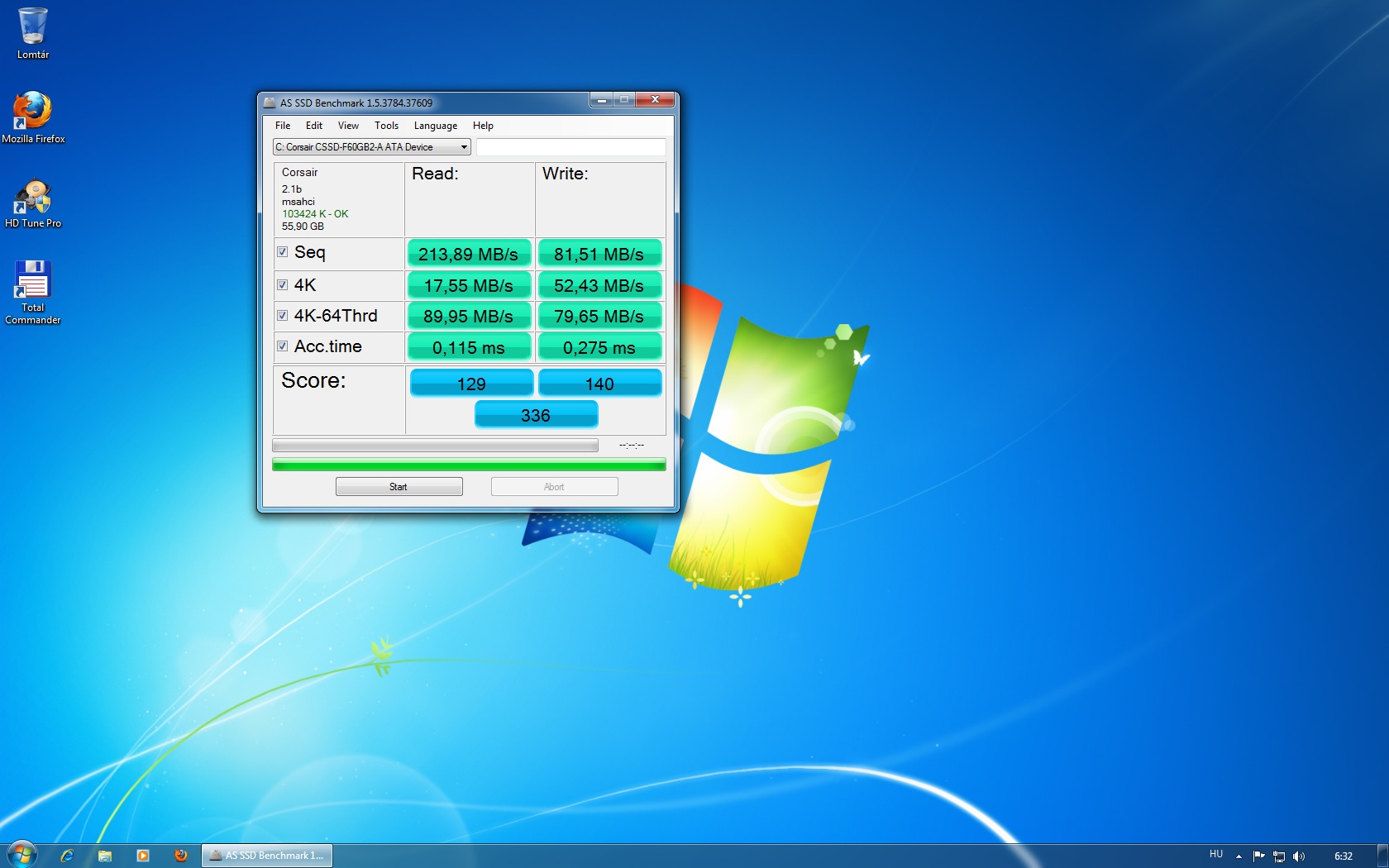Click the volume speaker tray icon
Image resolution: width=1389 pixels, height=868 pixels.
[1299, 856]
